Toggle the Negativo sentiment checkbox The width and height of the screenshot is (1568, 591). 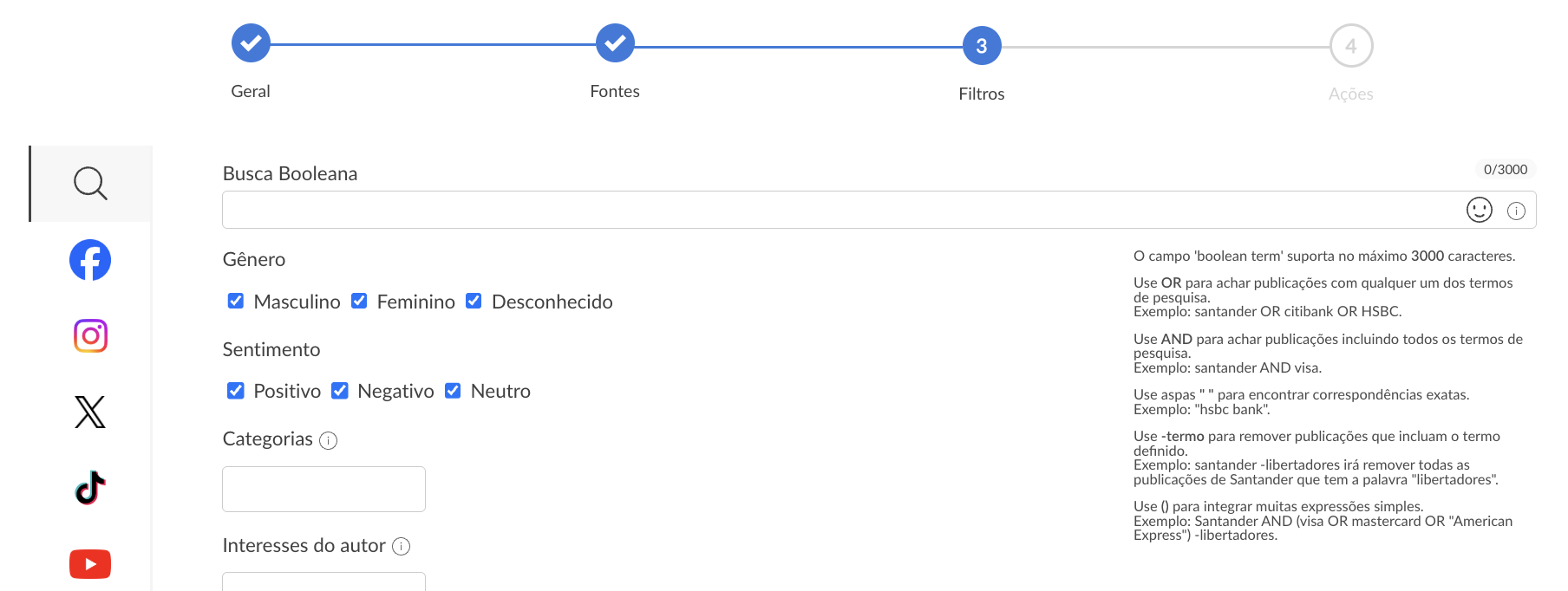[340, 391]
